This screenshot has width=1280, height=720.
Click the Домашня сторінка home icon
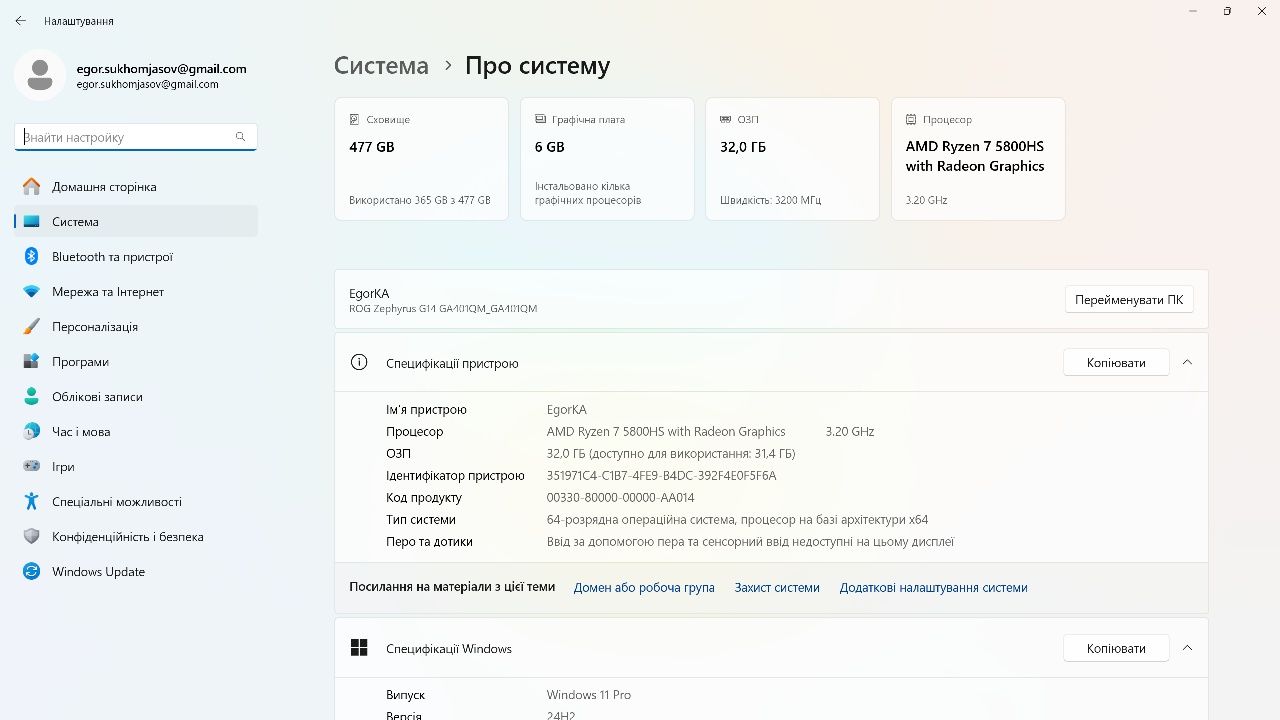pos(32,187)
